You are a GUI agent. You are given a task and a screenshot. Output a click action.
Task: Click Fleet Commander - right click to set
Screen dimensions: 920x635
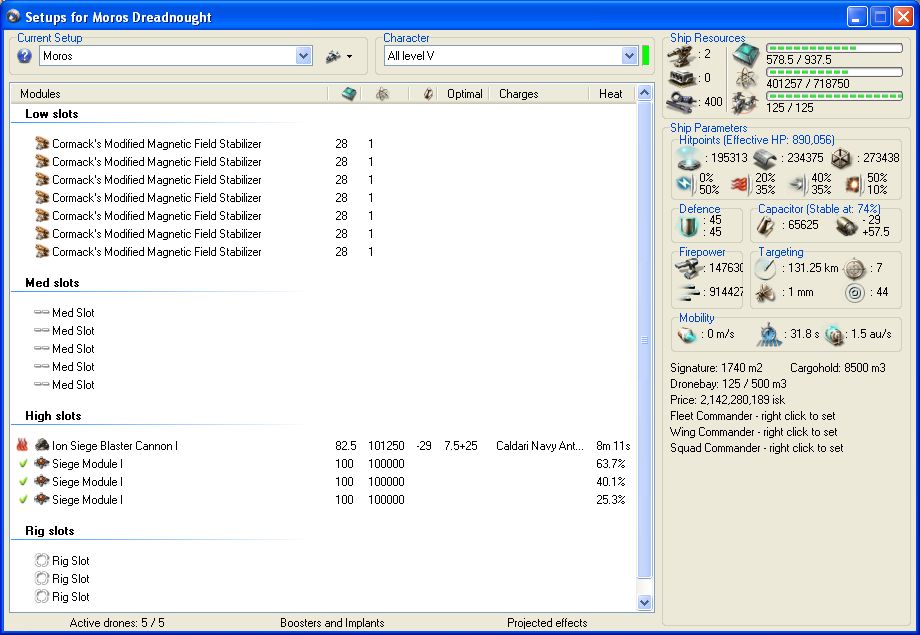(x=752, y=416)
